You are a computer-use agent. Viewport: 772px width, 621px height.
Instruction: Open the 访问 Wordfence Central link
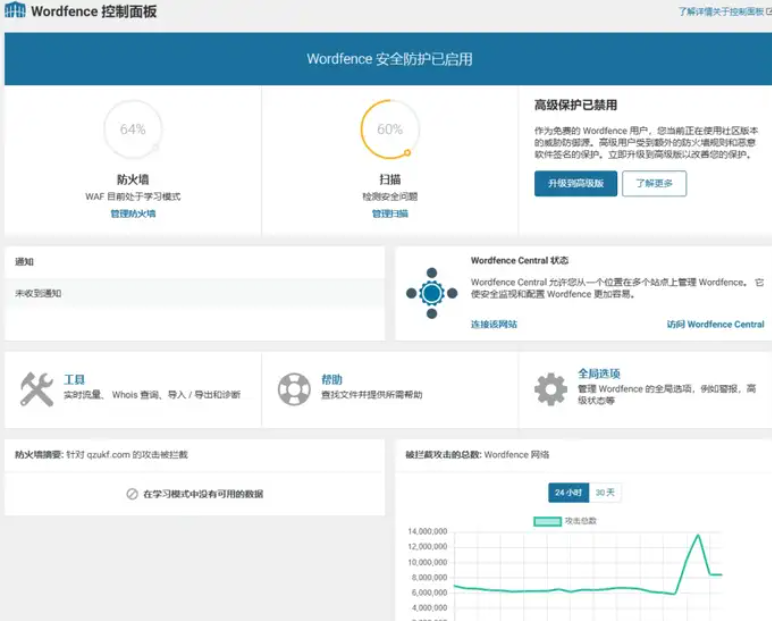pos(715,324)
